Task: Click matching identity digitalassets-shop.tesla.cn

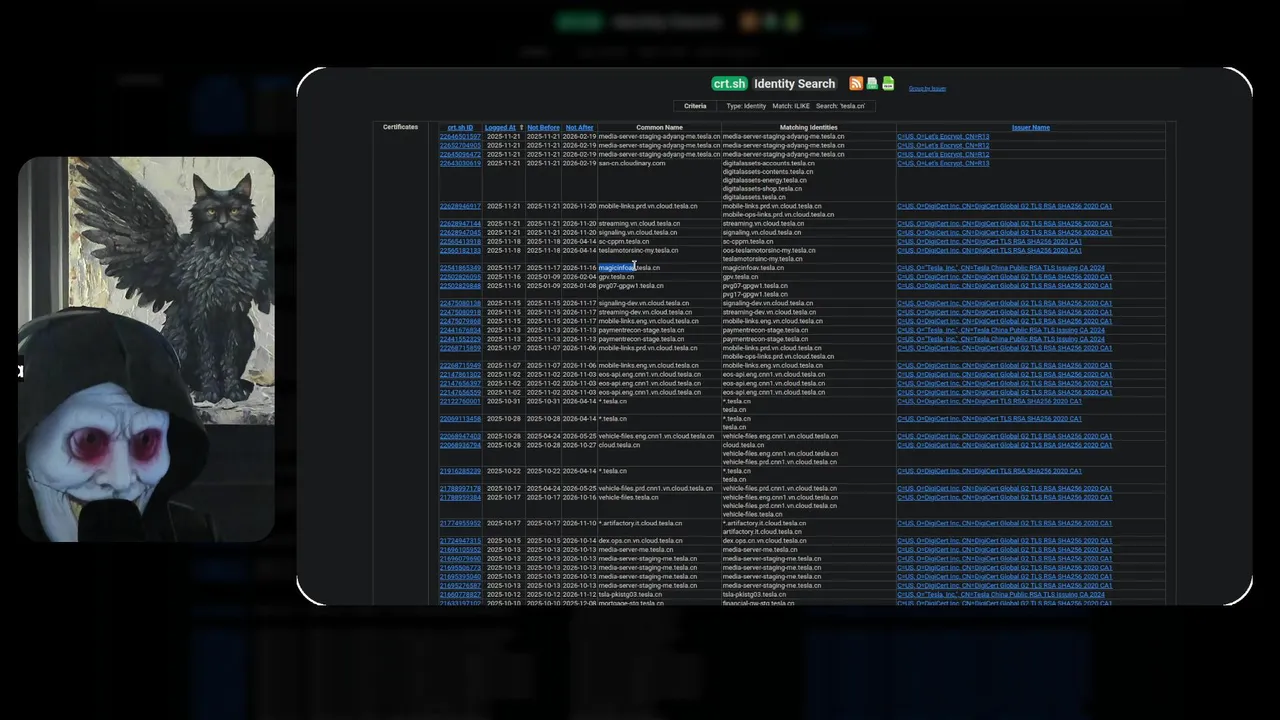Action: tap(762, 189)
